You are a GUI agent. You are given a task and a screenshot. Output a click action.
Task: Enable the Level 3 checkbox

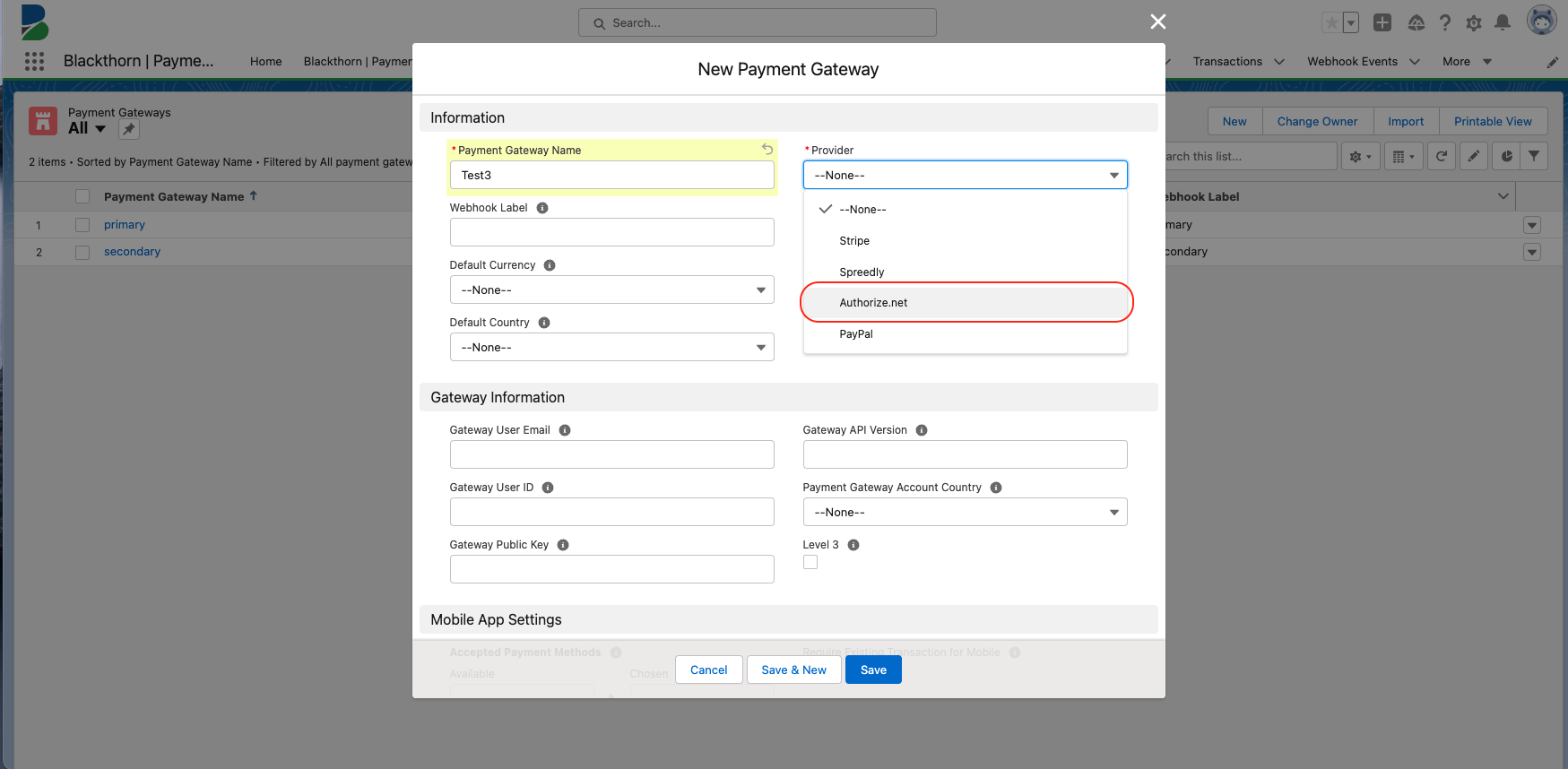pyautogui.click(x=810, y=562)
